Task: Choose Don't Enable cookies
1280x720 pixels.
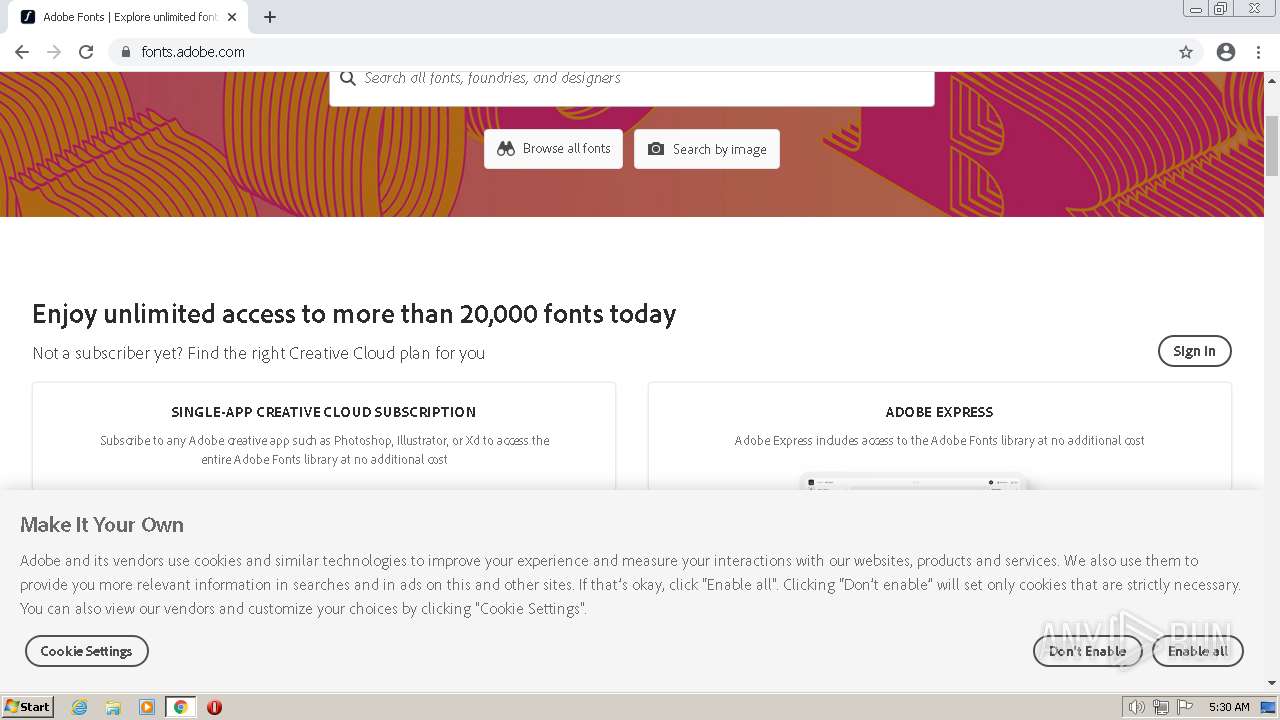Action: coord(1087,651)
